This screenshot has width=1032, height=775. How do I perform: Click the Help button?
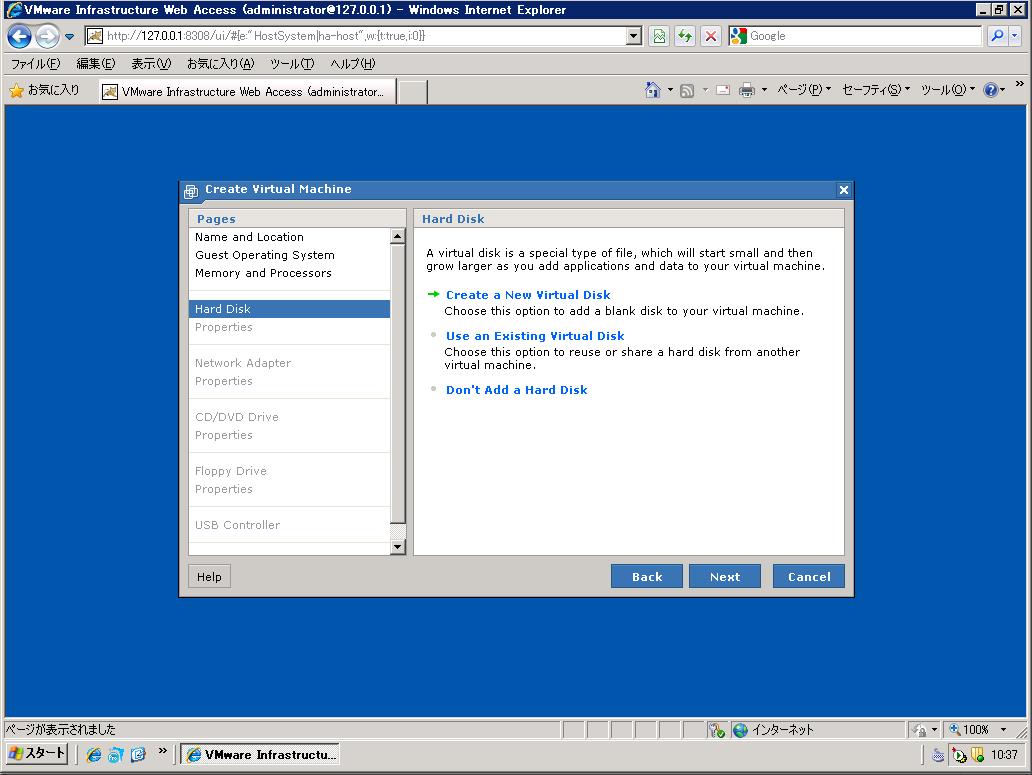(209, 576)
